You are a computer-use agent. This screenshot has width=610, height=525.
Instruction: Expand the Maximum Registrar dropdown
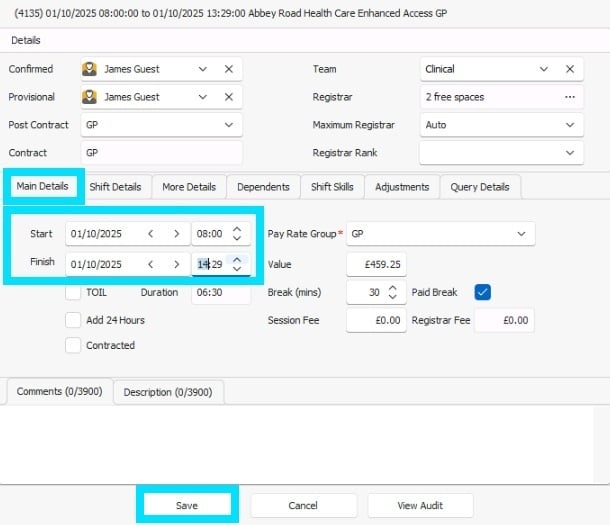pos(569,125)
